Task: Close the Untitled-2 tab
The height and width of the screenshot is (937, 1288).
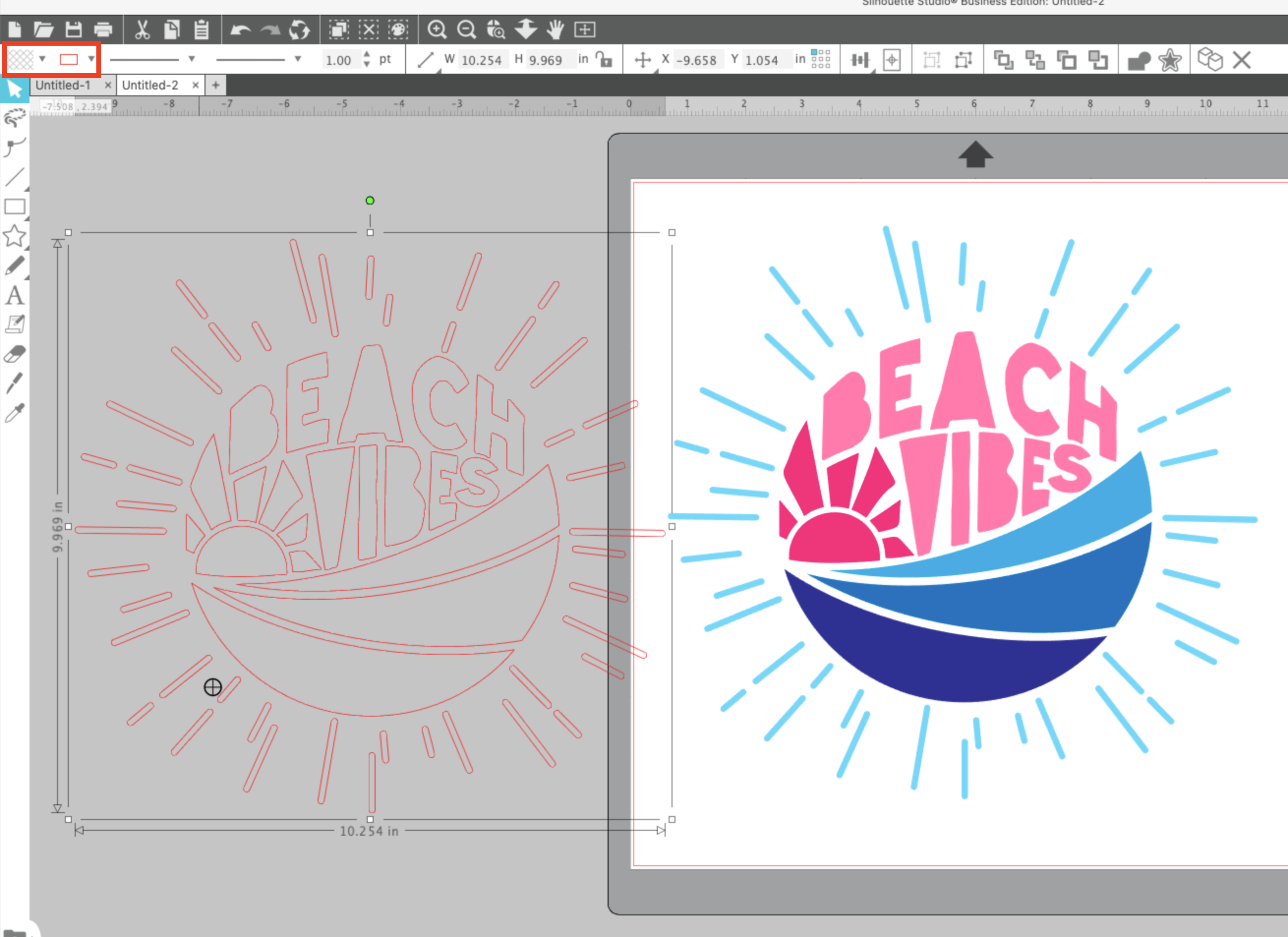Action: pyautogui.click(x=195, y=85)
